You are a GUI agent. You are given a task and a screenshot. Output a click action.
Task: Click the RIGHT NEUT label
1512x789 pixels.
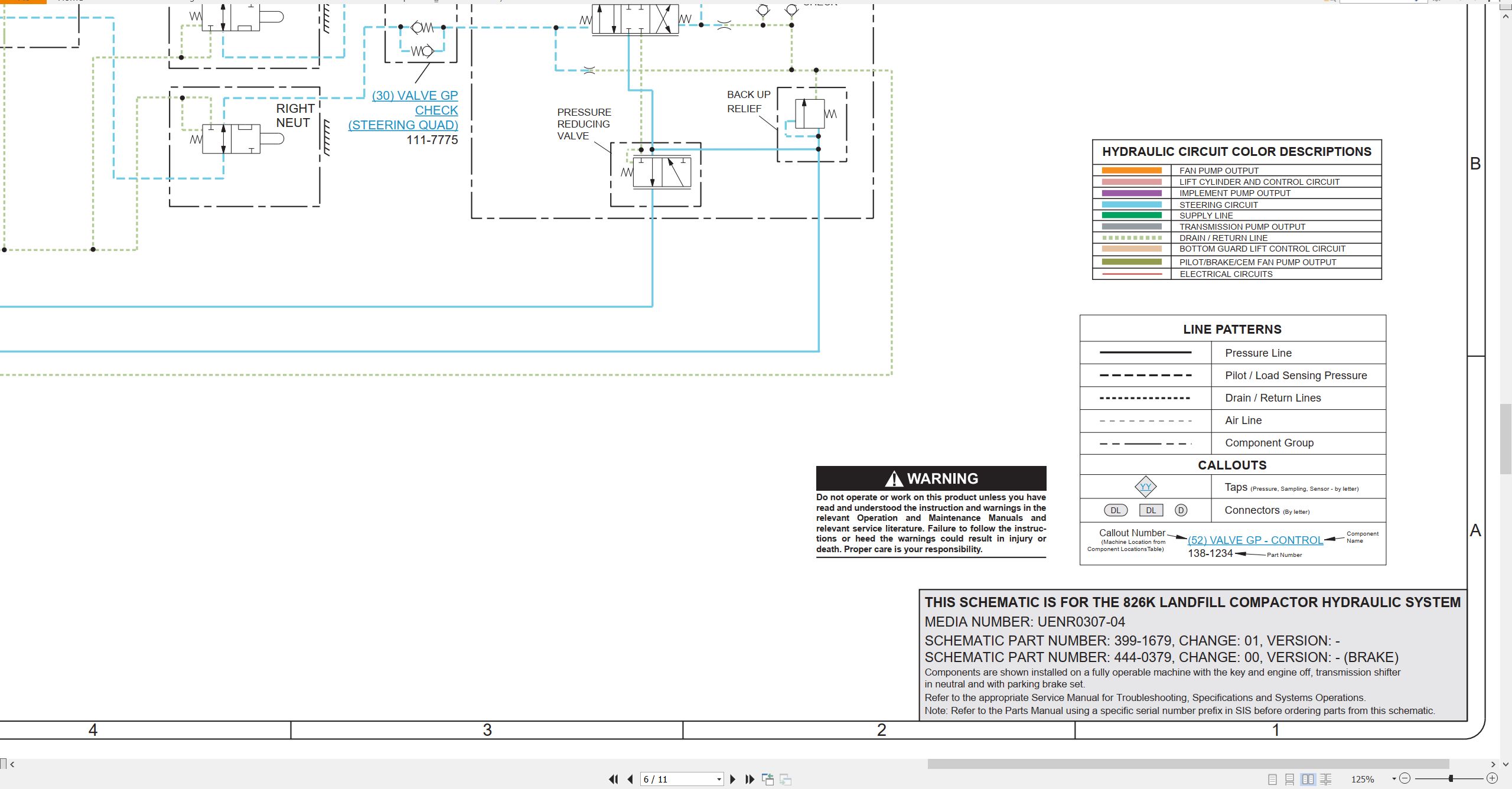point(295,116)
